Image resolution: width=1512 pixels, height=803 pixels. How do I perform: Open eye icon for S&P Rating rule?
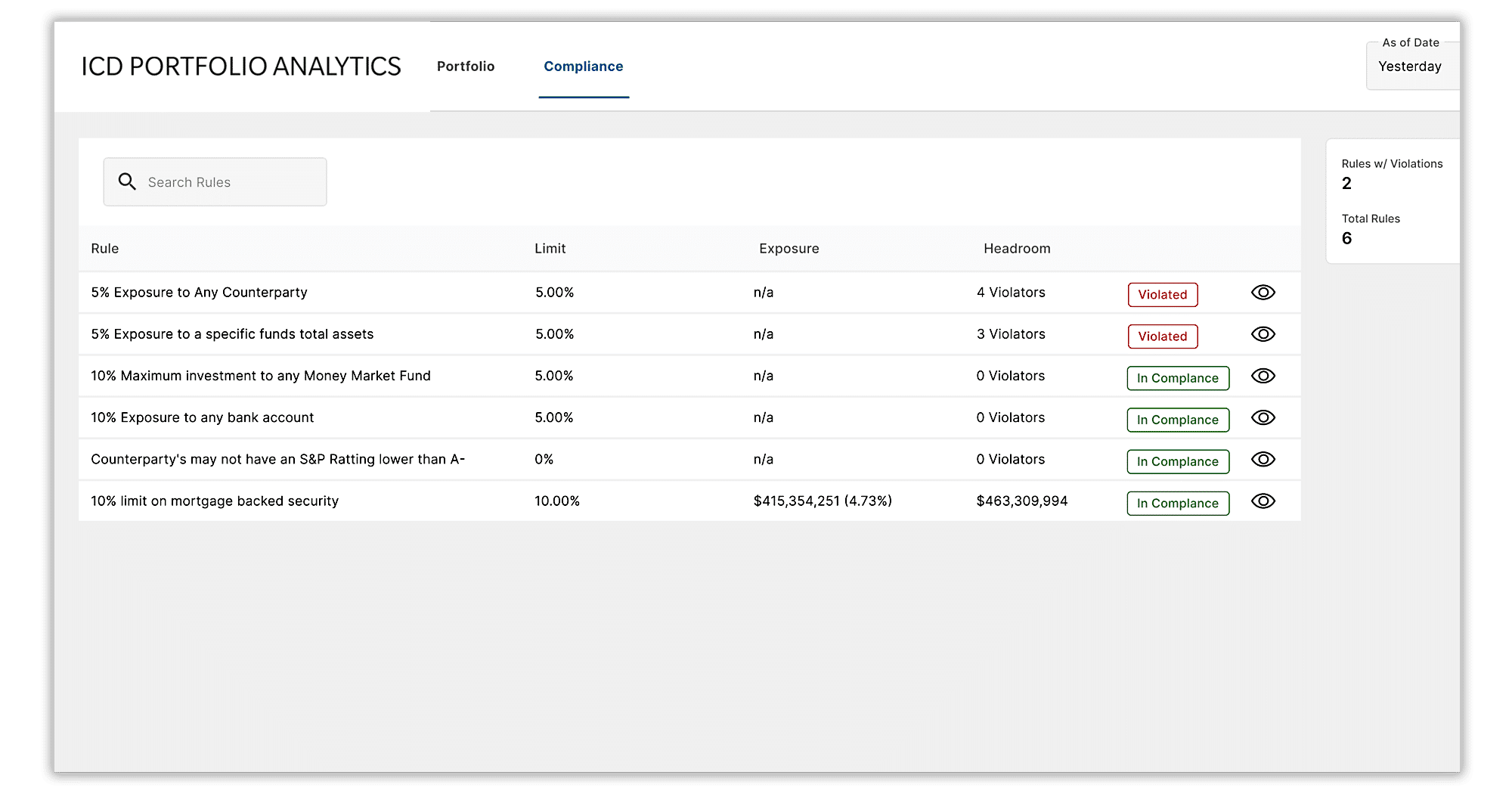1263,459
